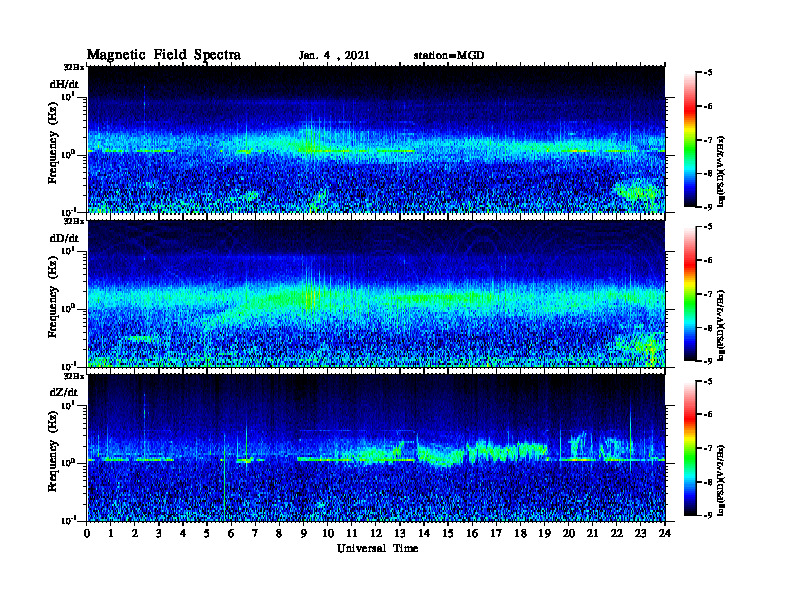
Task: Click the "station=MGD" label
Action: 449,55
